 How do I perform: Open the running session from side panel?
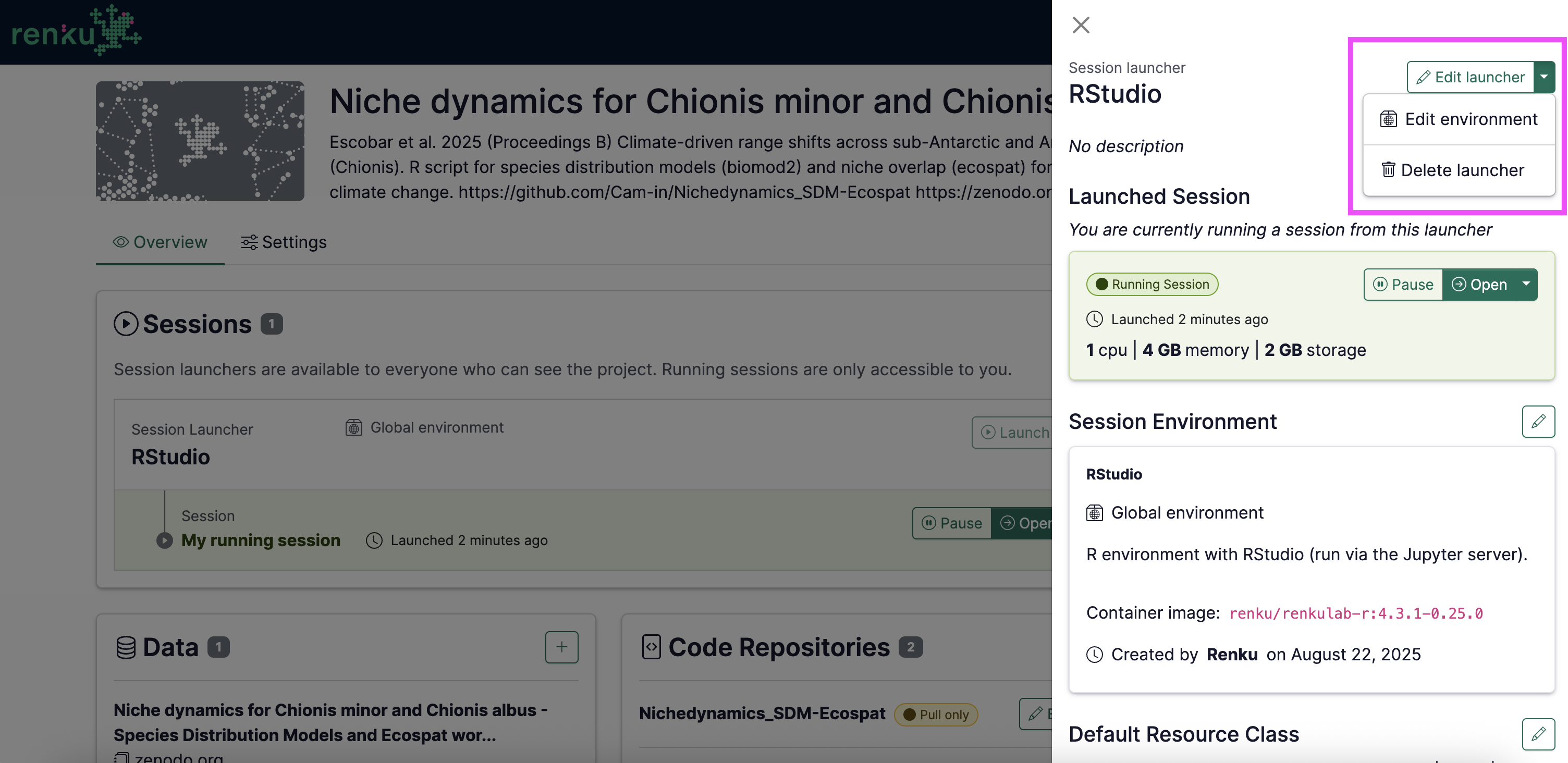point(1479,284)
